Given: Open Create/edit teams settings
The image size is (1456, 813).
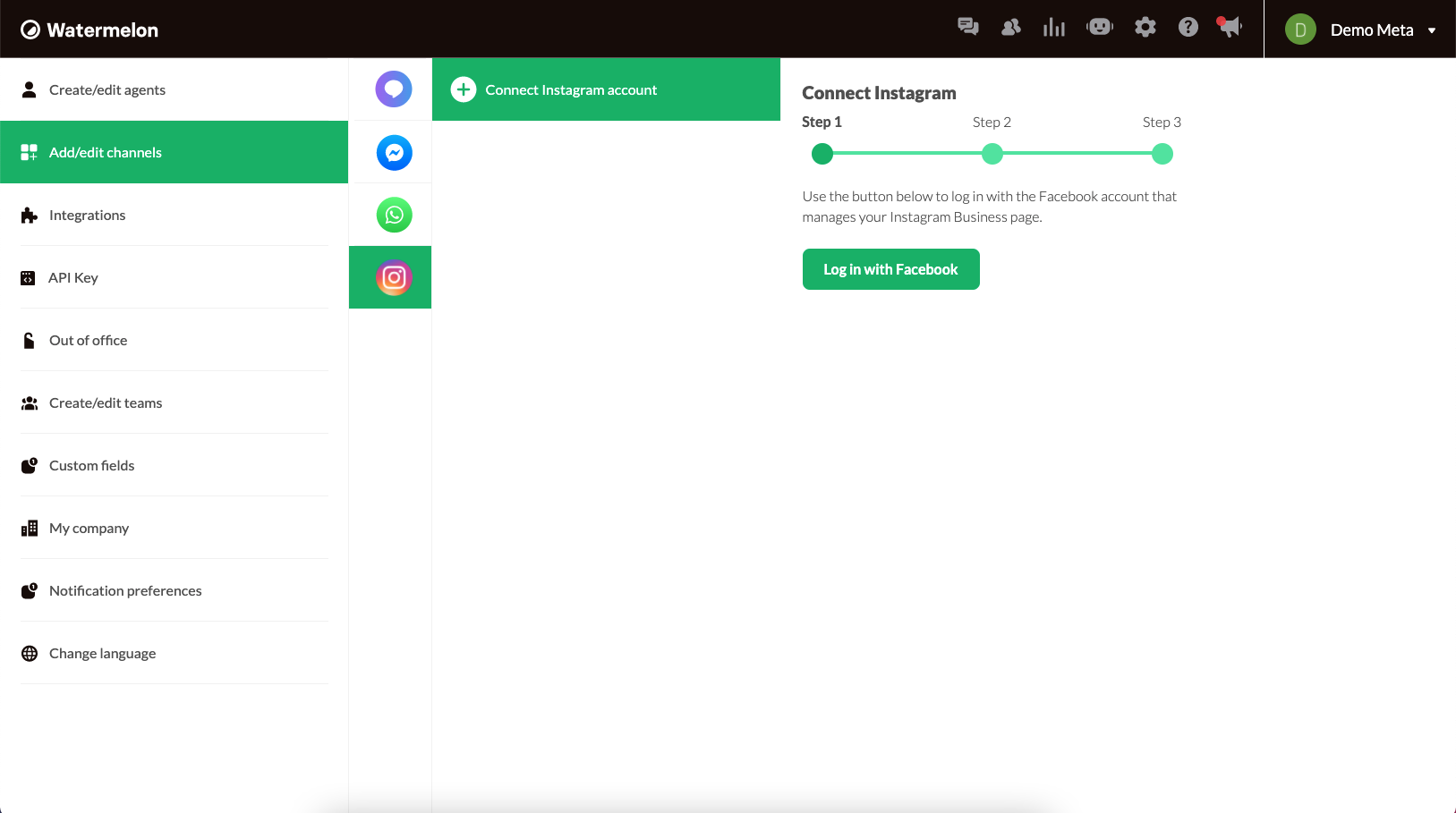Looking at the screenshot, I should click(x=175, y=402).
